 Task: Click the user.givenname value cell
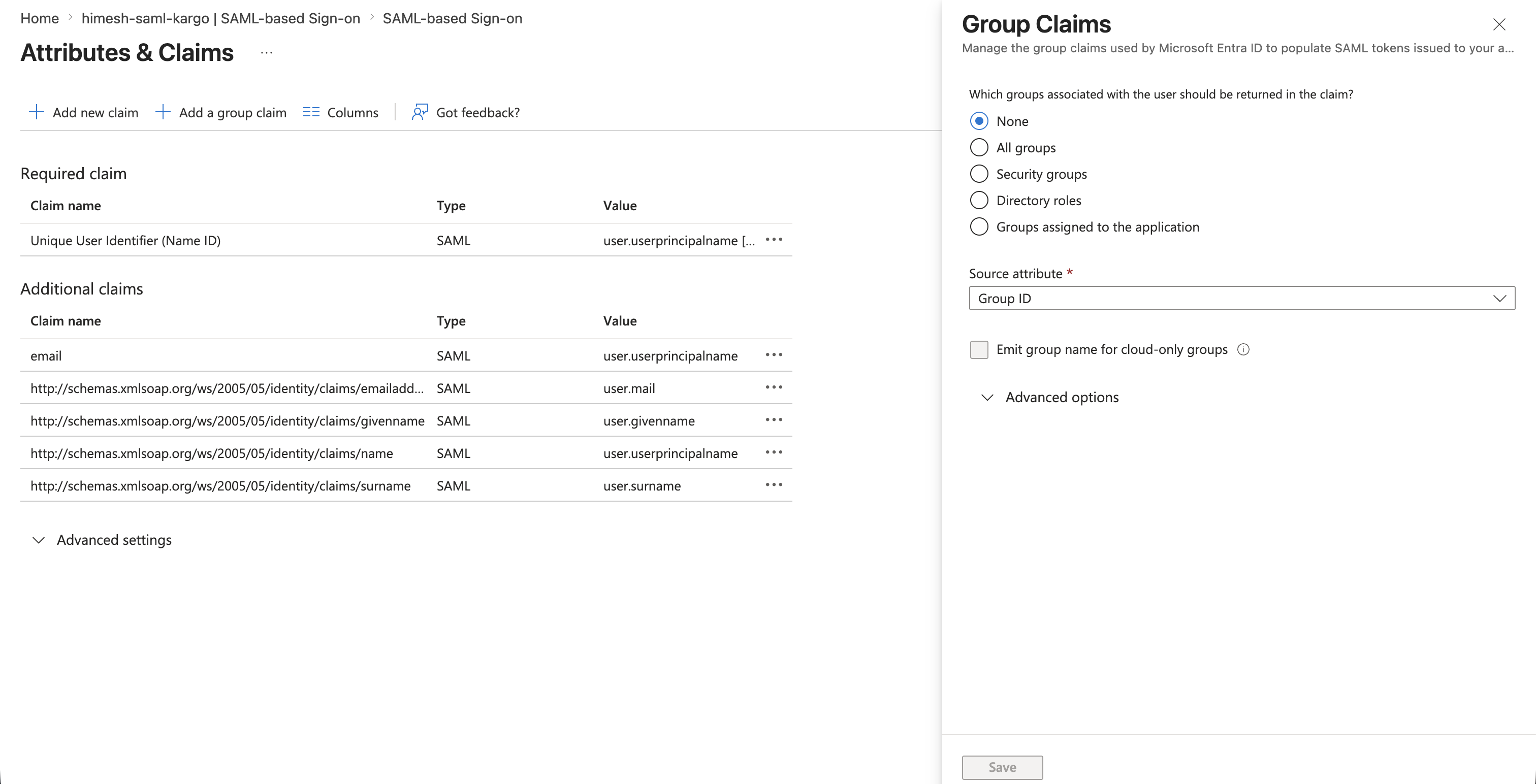pyautogui.click(x=649, y=421)
